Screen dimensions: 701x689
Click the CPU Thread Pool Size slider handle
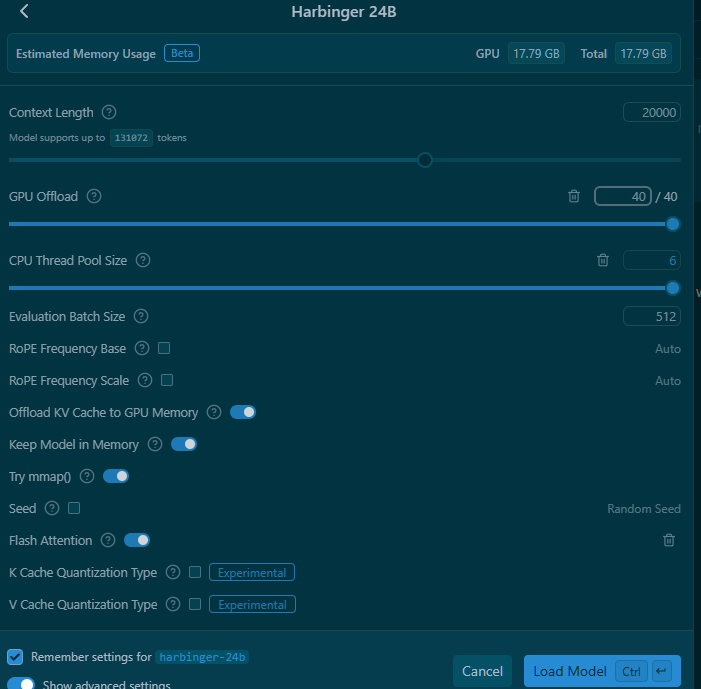point(673,288)
